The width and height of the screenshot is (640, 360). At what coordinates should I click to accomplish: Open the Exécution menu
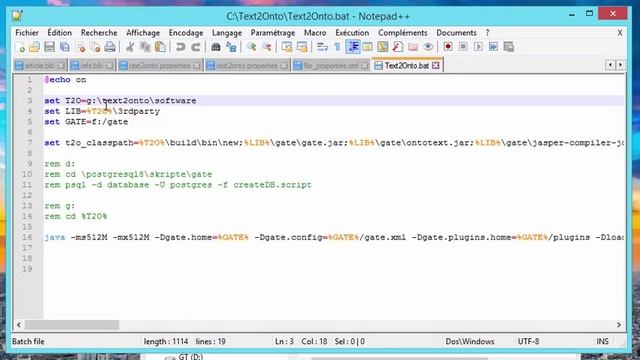(352, 33)
